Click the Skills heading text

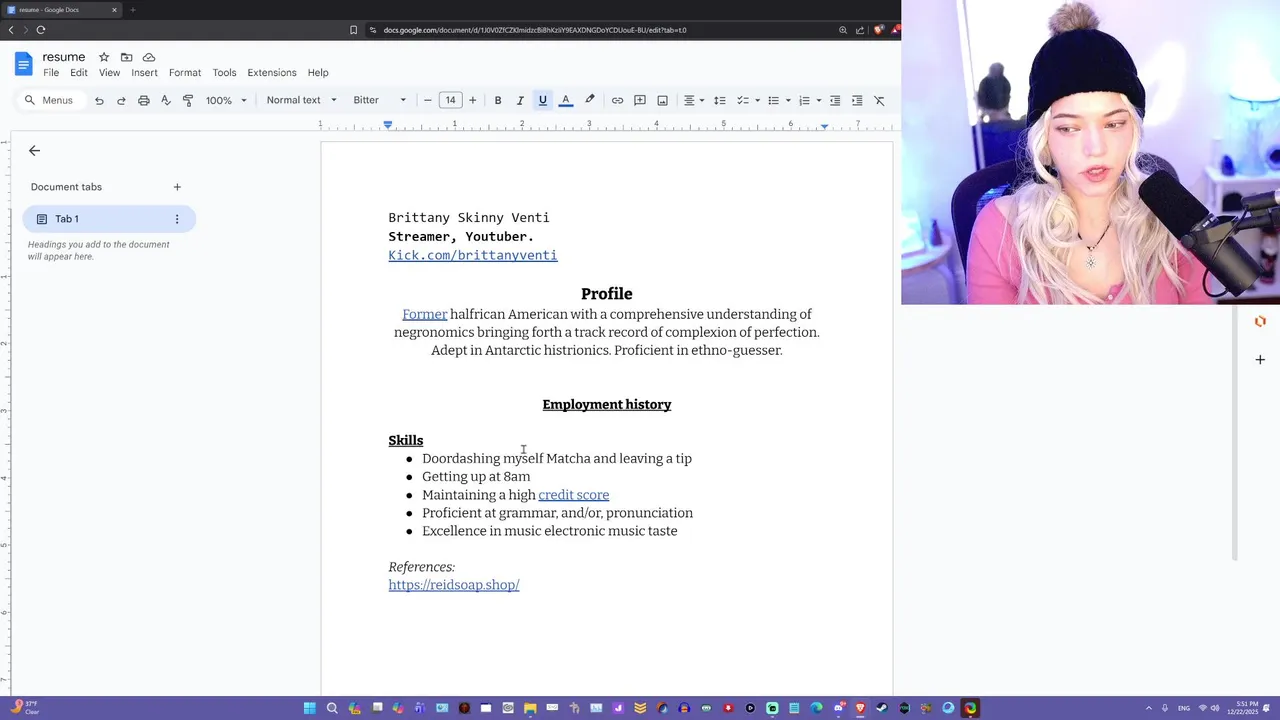click(406, 440)
